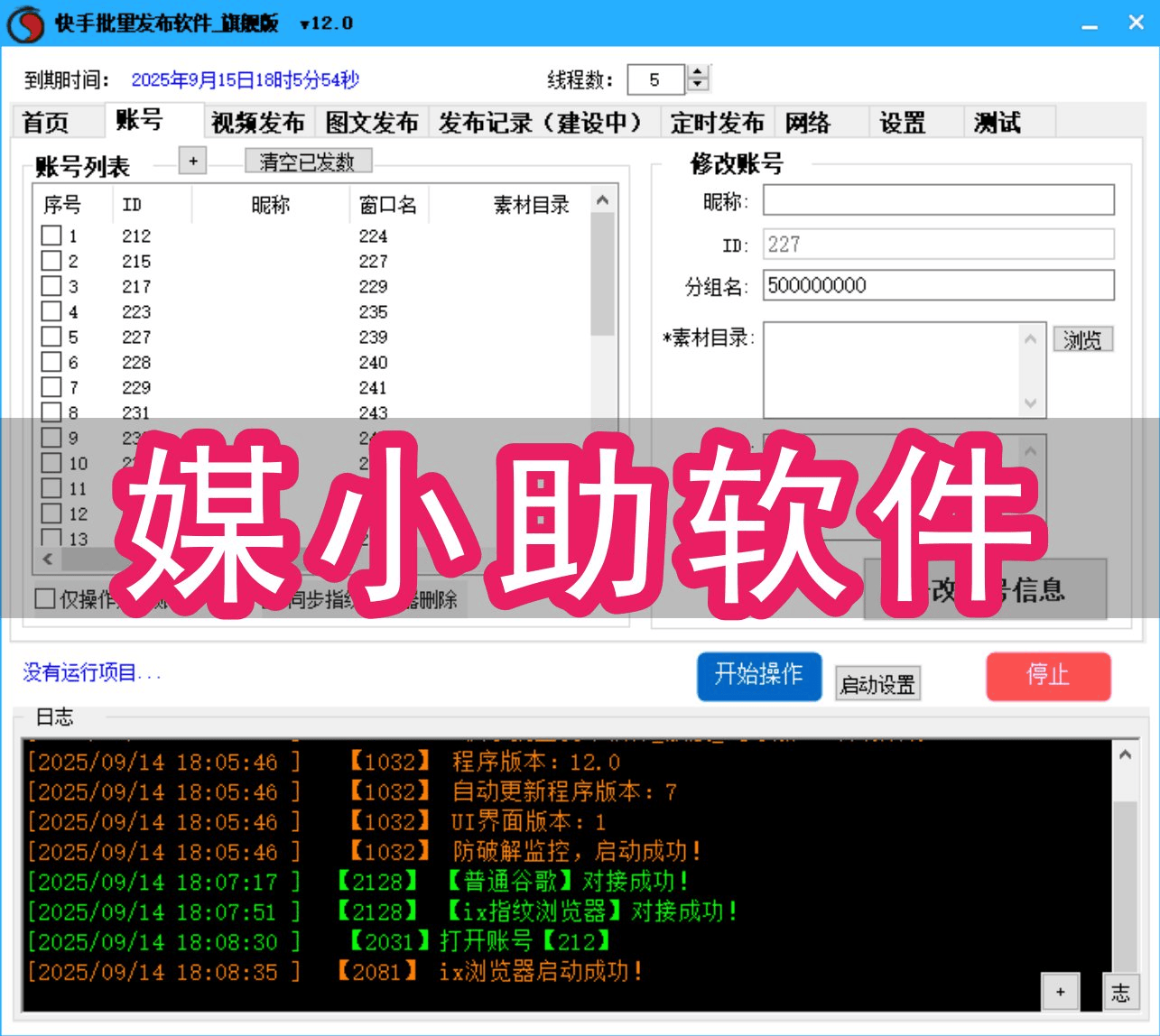This screenshot has width=1160, height=1036.
Task: Click the 窗口名 column header
Action: (x=388, y=205)
